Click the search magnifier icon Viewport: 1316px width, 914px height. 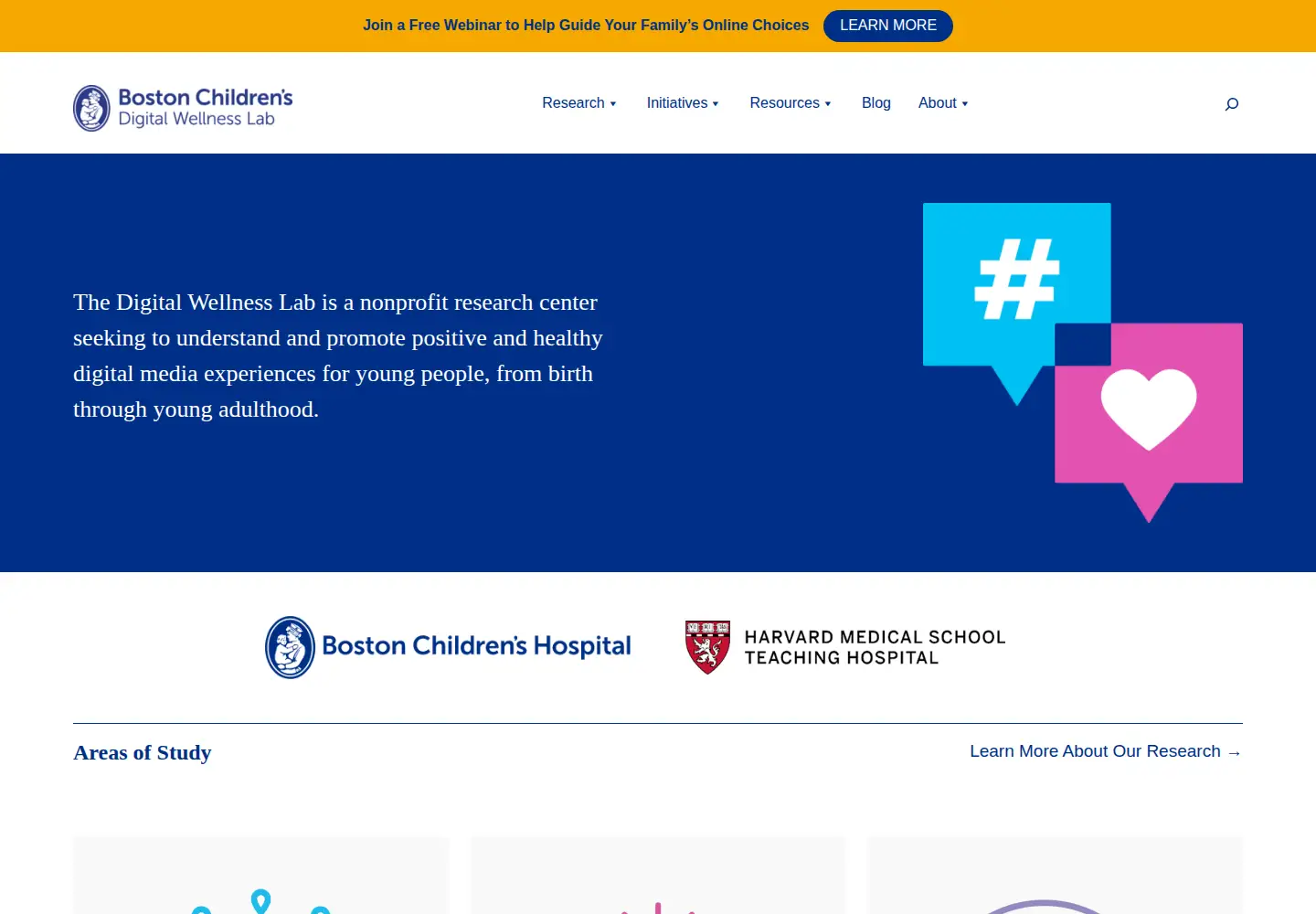click(x=1232, y=104)
